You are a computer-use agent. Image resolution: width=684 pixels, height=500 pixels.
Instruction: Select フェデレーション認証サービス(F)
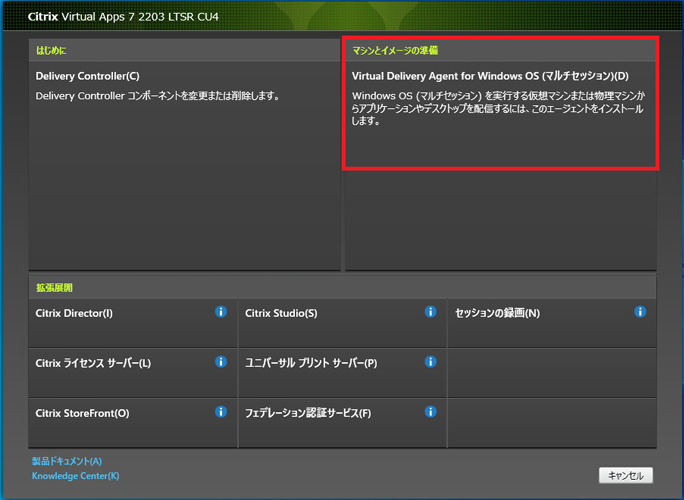point(308,413)
